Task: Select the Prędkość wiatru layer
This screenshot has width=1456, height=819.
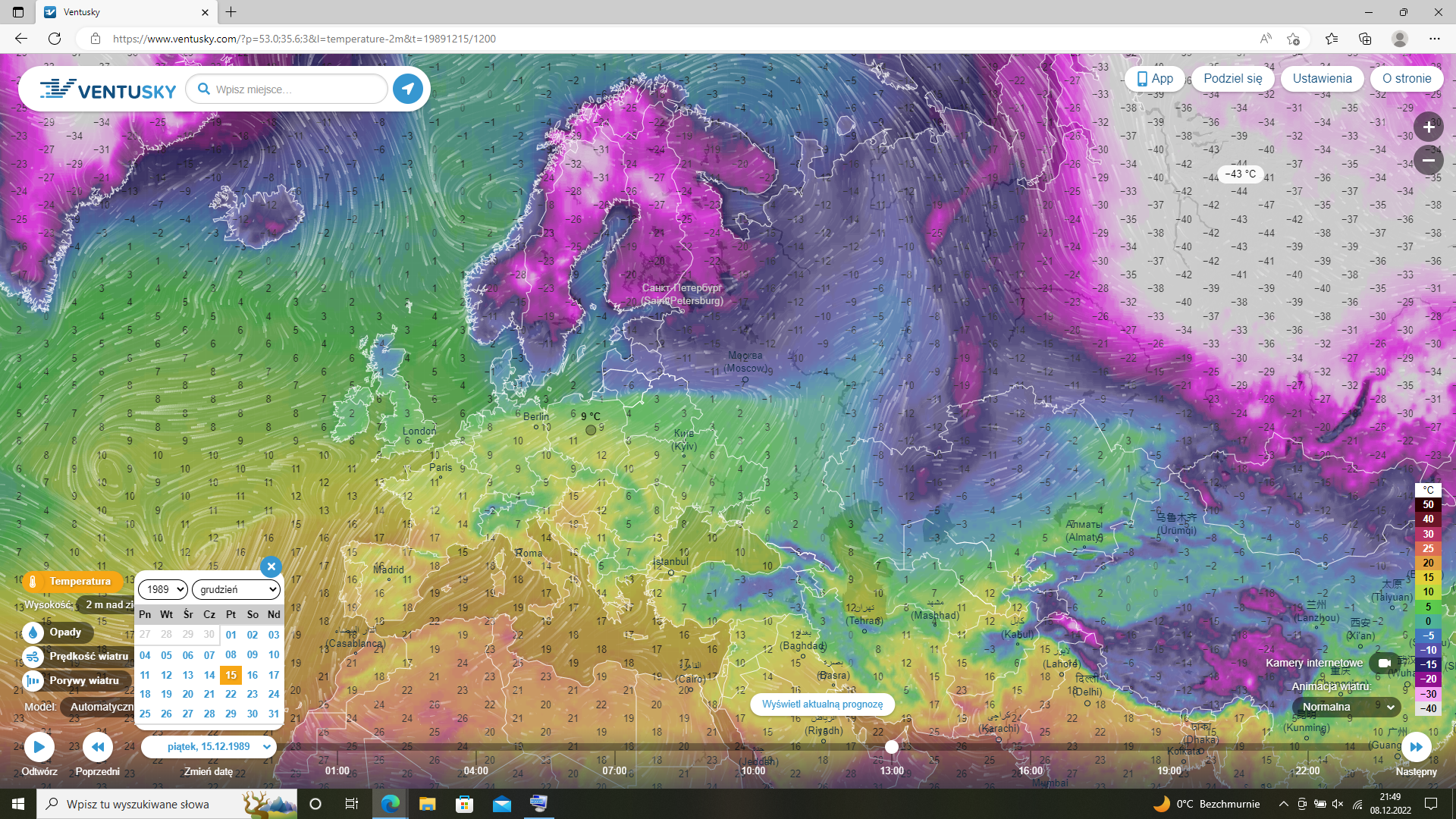Action: point(88,657)
